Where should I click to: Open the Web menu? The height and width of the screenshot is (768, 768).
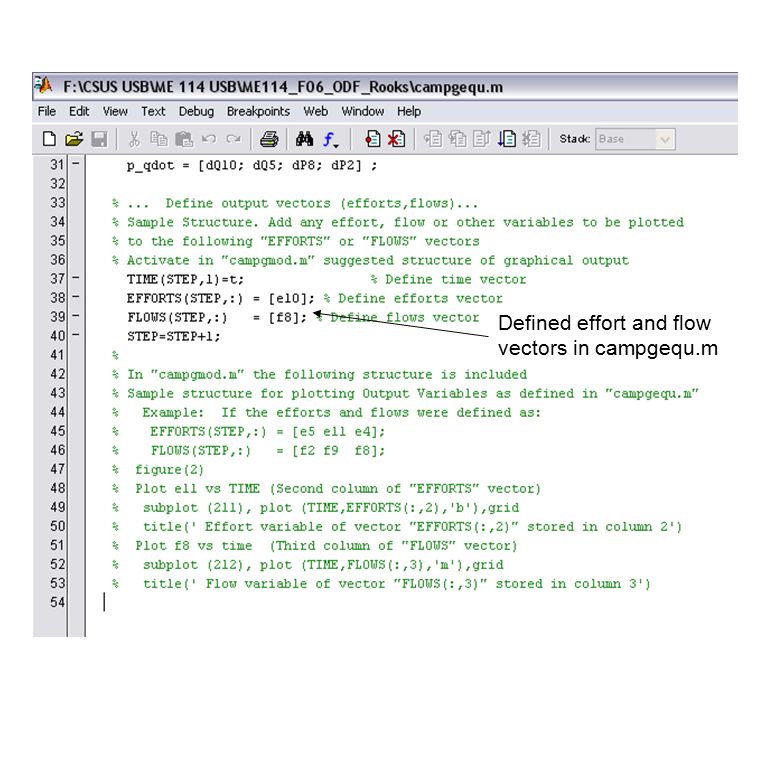click(x=315, y=112)
